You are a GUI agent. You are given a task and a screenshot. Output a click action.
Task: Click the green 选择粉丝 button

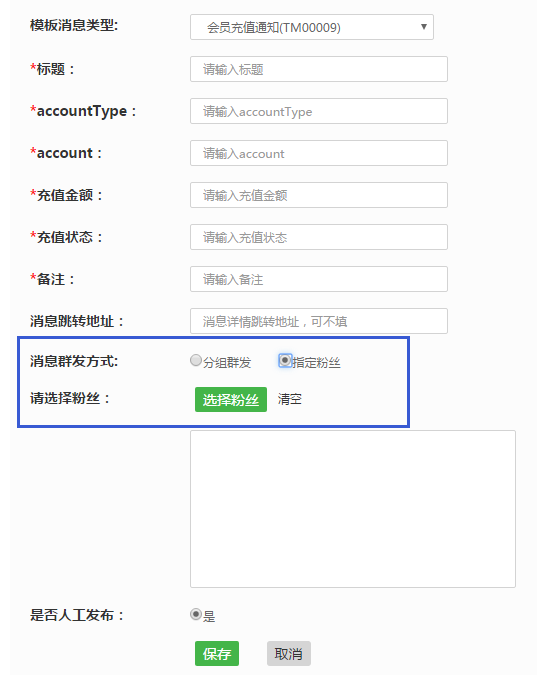[231, 399]
